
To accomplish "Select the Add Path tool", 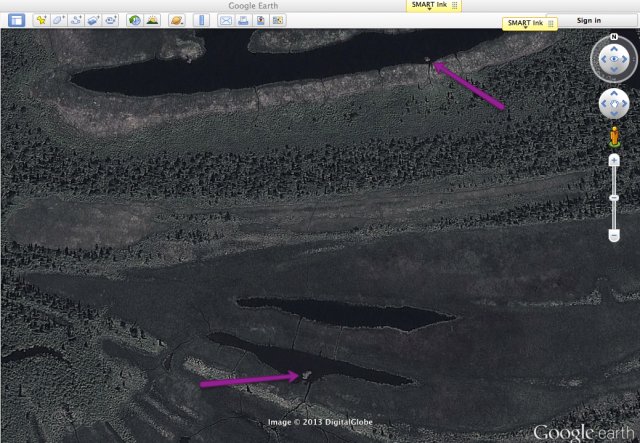I will pos(76,20).
